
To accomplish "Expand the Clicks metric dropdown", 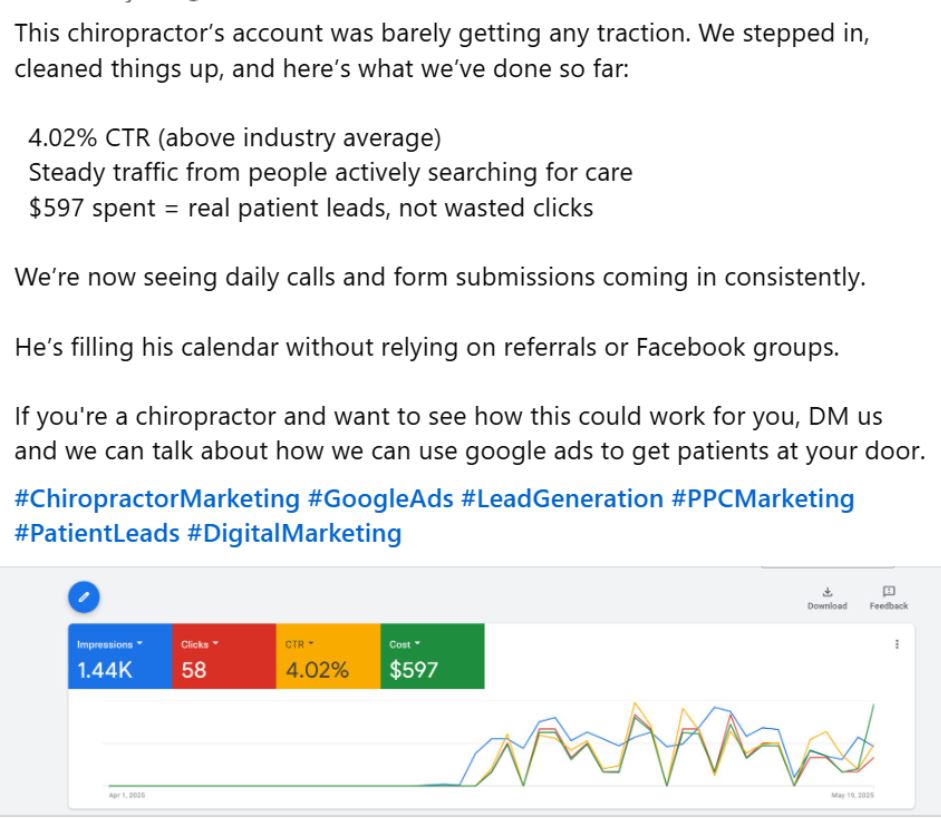I will pyautogui.click(x=199, y=644).
